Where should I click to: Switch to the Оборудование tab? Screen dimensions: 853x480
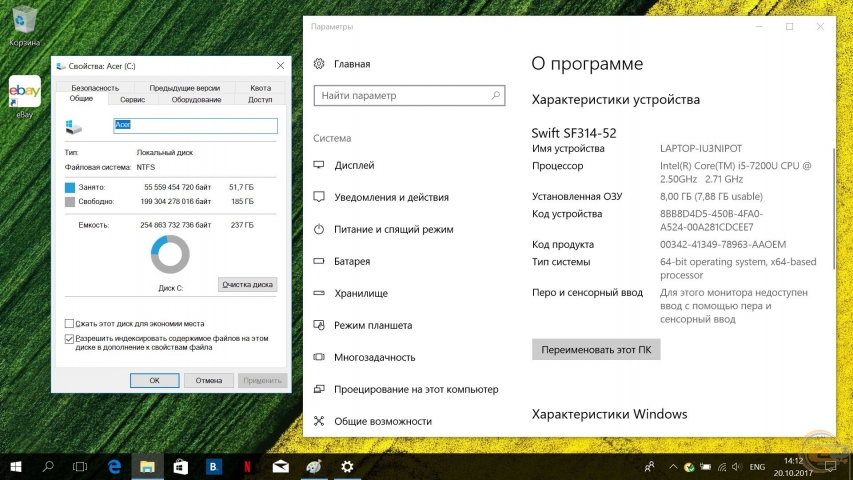(196, 100)
